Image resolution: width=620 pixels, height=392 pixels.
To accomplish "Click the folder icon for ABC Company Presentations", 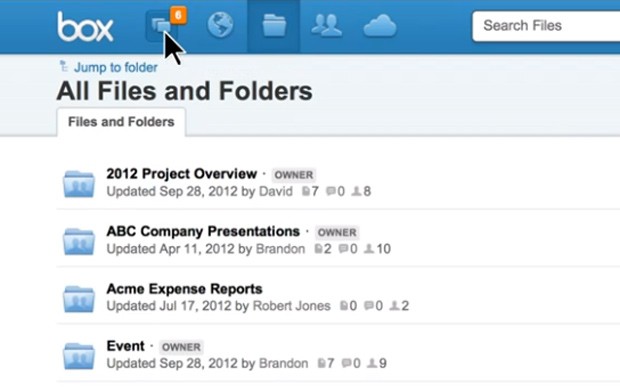I will tap(79, 241).
